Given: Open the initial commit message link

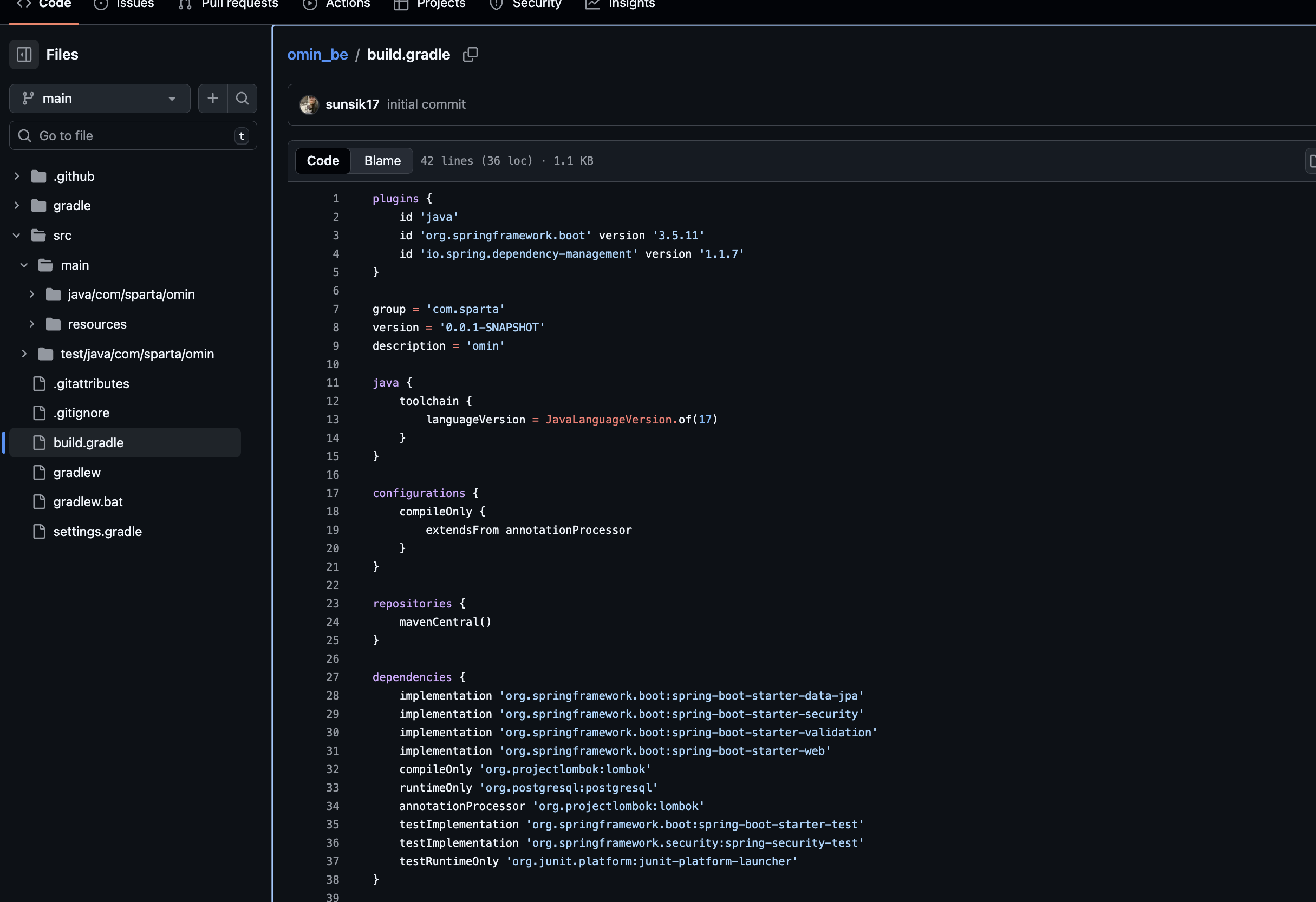Looking at the screenshot, I should (x=426, y=104).
